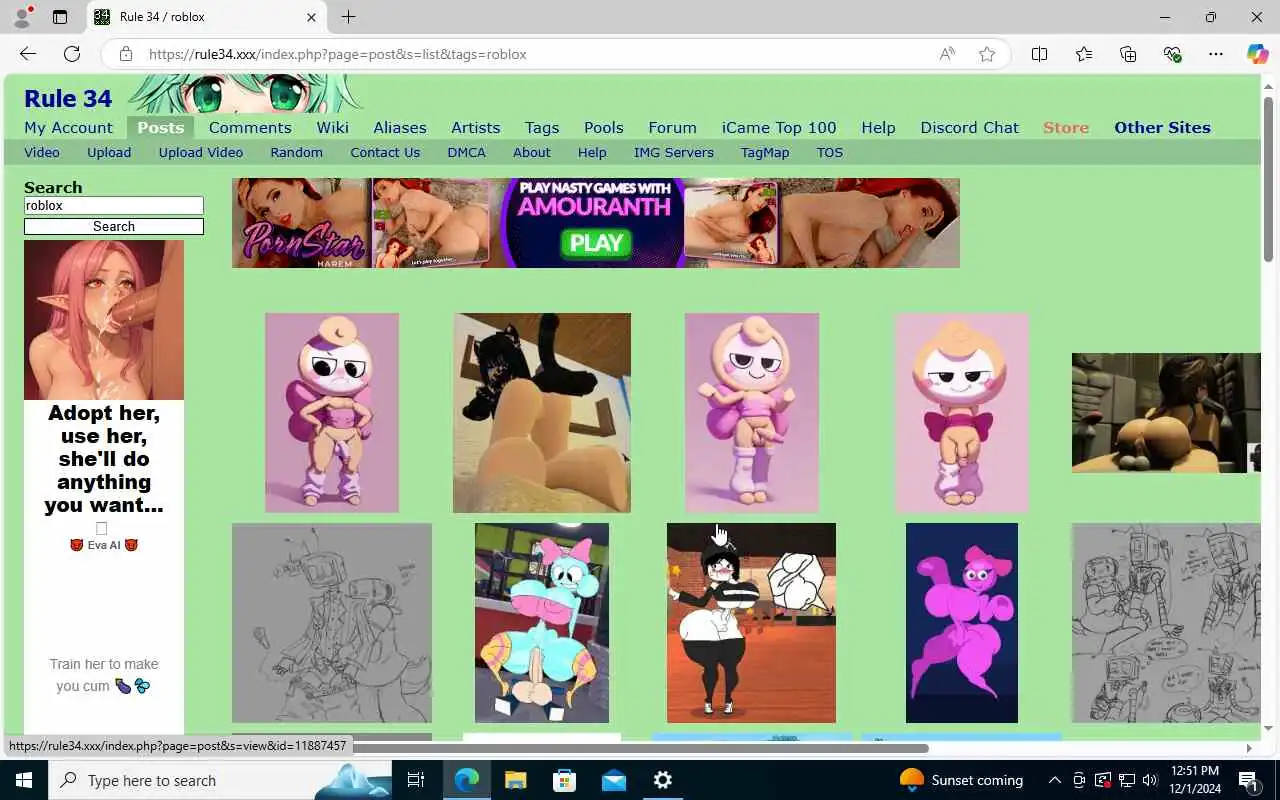Viewport: 1280px width, 800px height.
Task: Click the page vertical scrollbar
Action: (1268, 179)
